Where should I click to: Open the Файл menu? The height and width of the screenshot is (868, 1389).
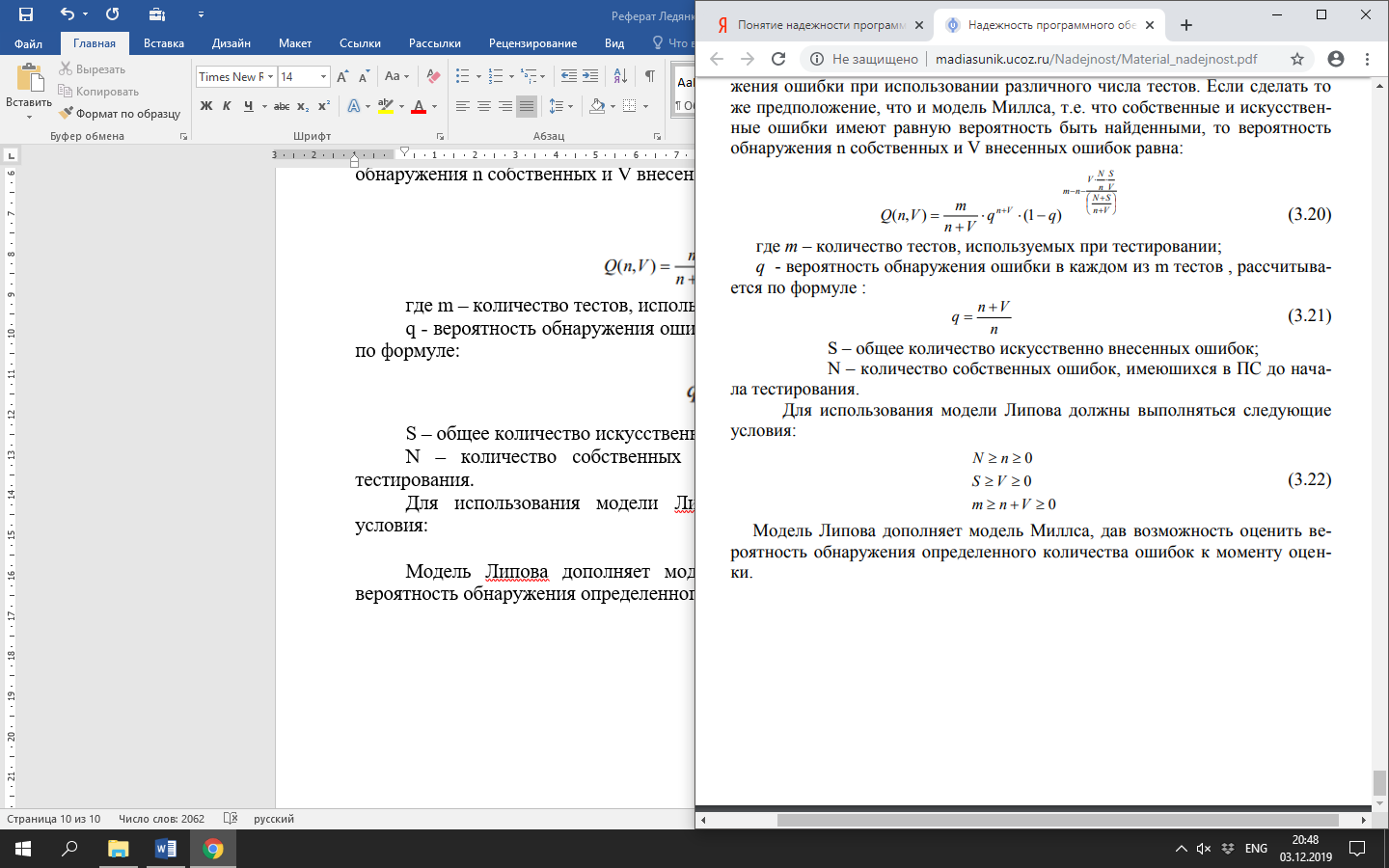(28, 43)
